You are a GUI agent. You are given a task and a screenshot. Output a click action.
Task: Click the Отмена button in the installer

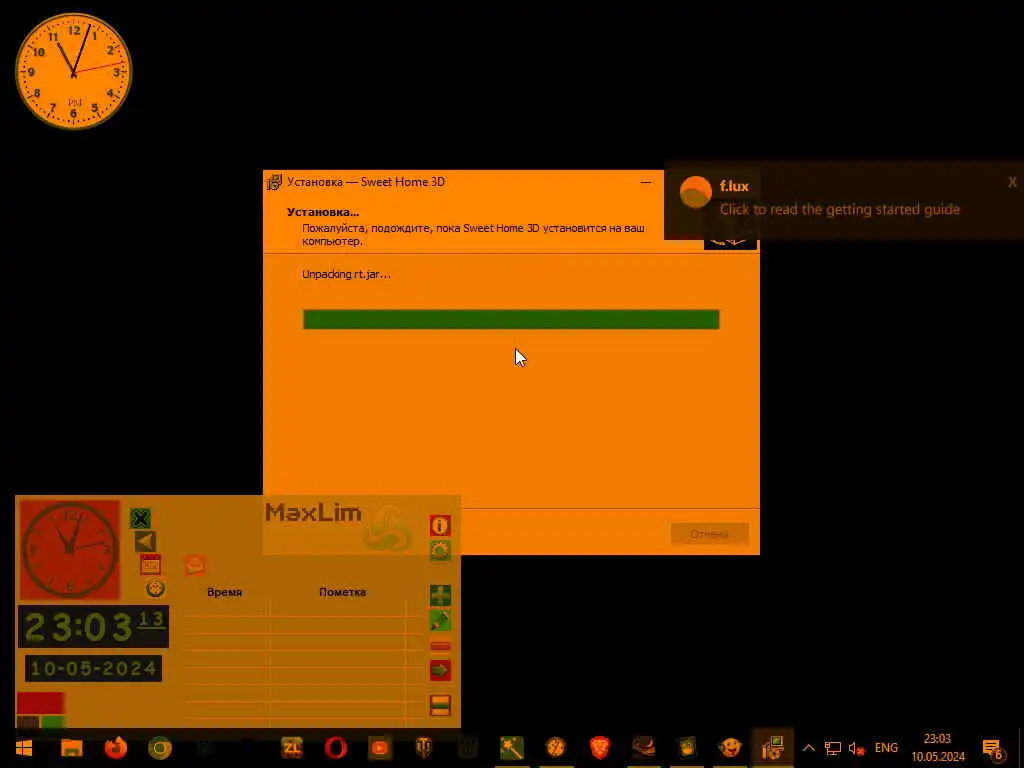709,534
